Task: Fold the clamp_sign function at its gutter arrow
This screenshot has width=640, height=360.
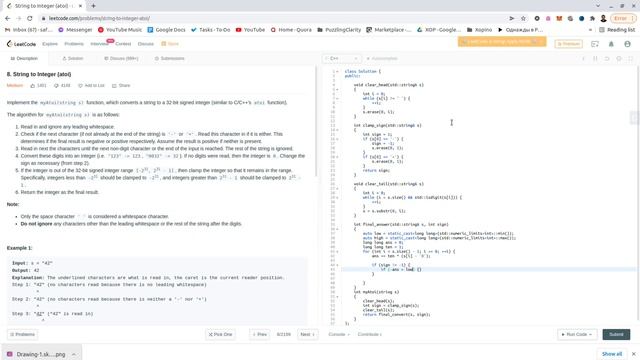Action: (337, 130)
